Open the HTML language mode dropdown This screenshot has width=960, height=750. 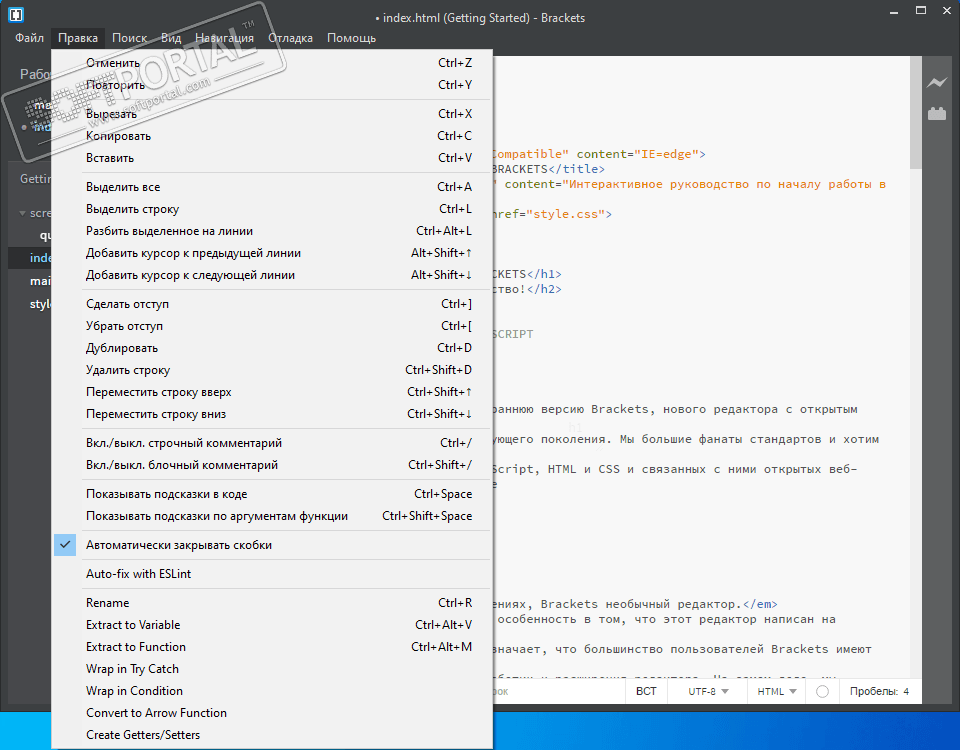tap(776, 691)
